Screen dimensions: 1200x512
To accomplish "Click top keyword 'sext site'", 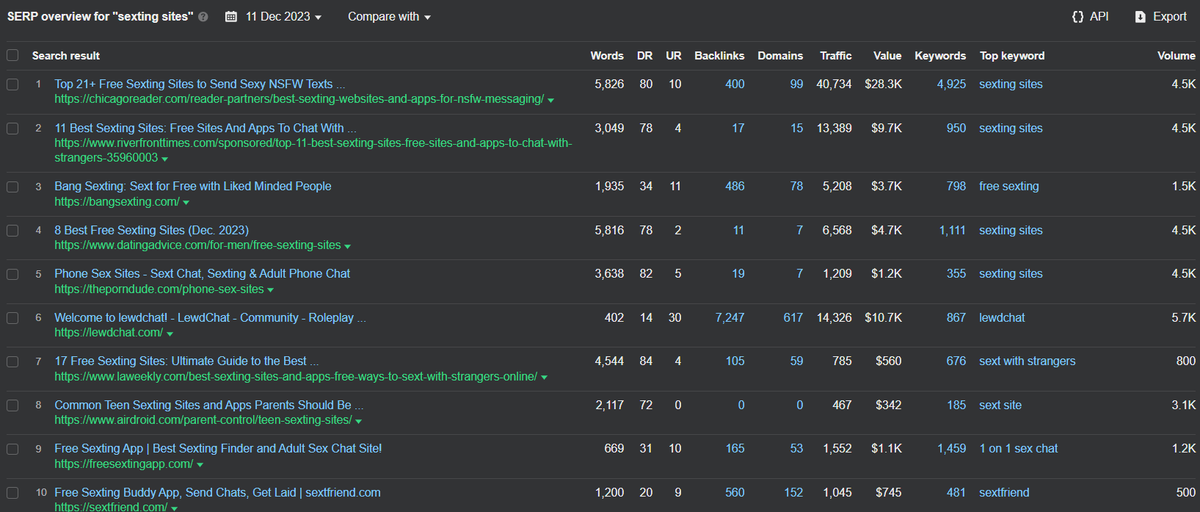I will coord(1000,406).
